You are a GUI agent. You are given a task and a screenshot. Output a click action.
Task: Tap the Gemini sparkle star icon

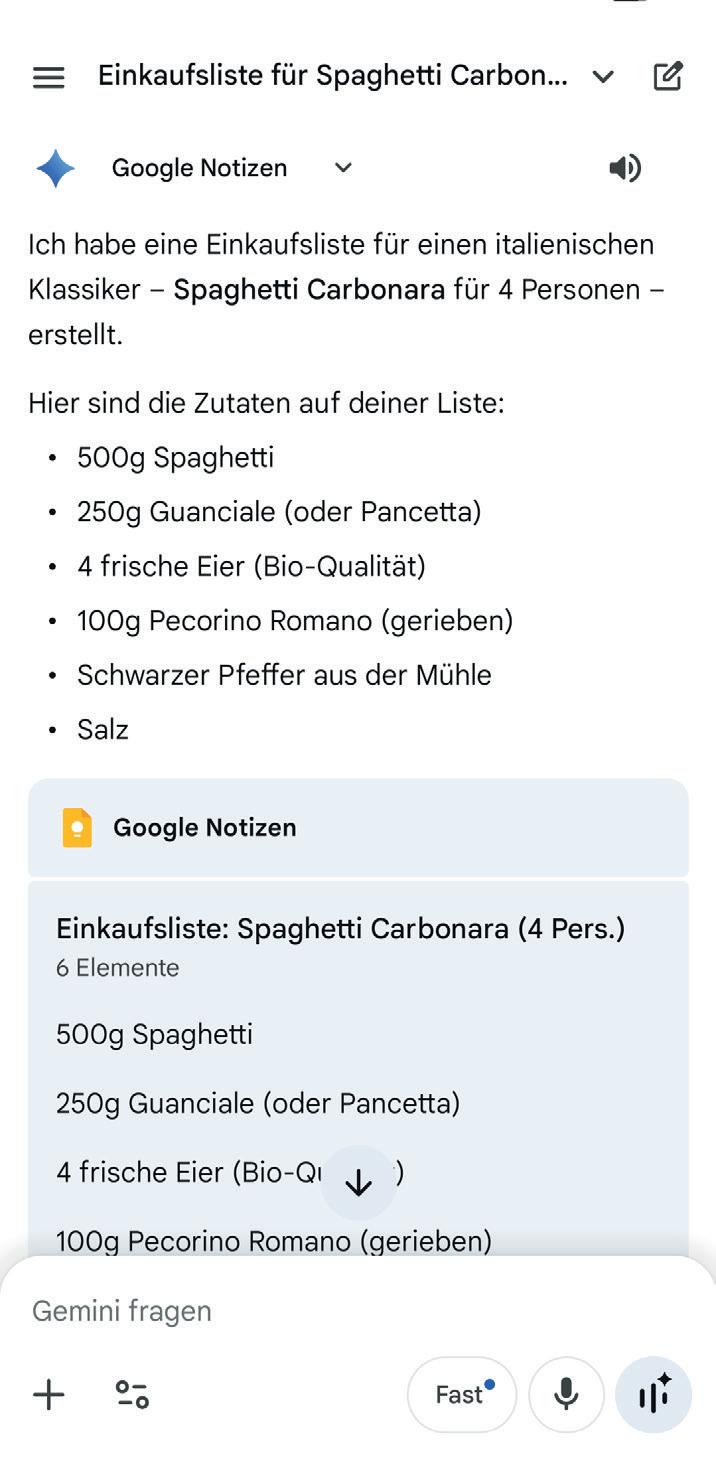(55, 168)
